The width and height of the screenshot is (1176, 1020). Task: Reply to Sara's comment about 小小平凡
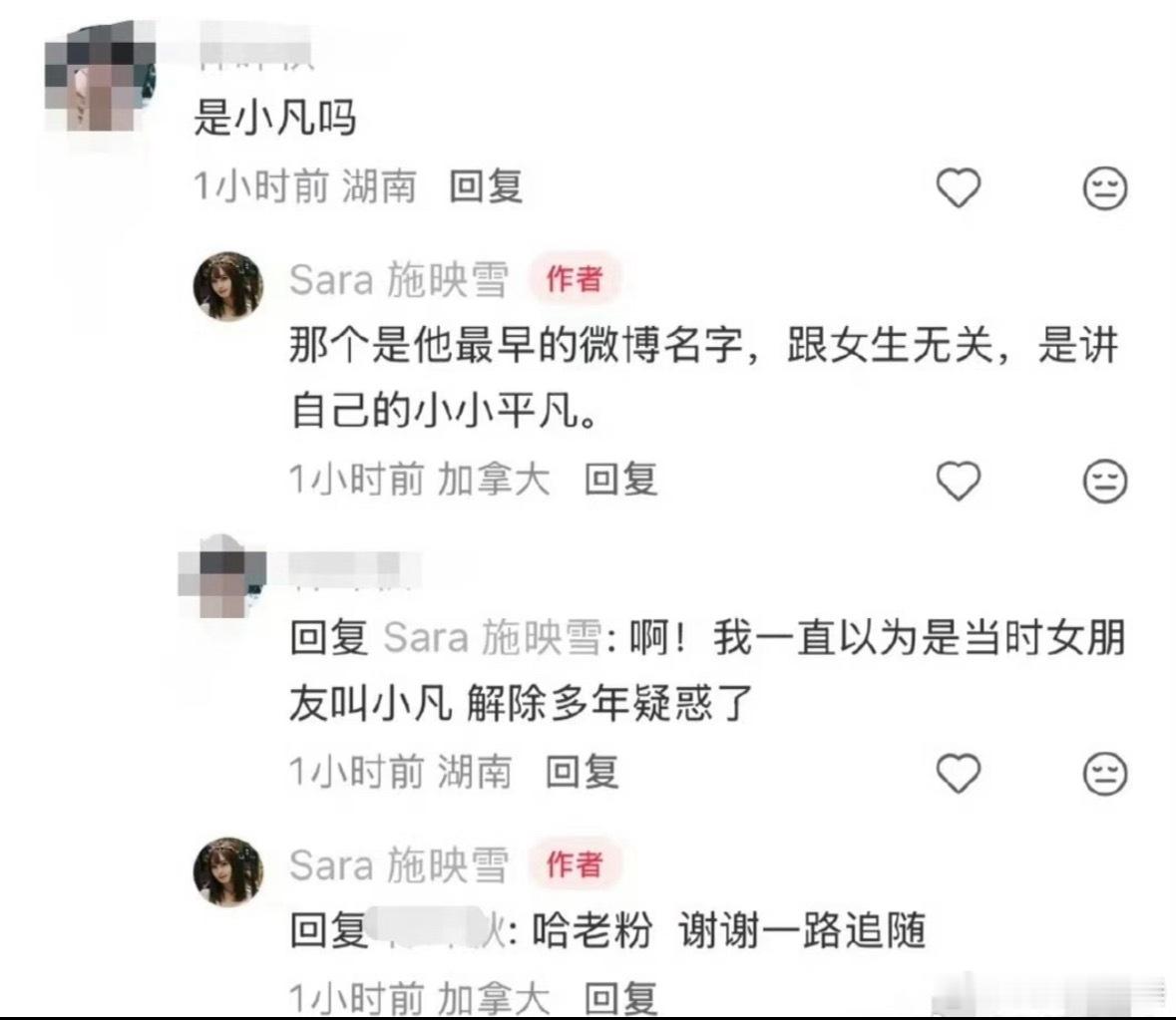621,479
